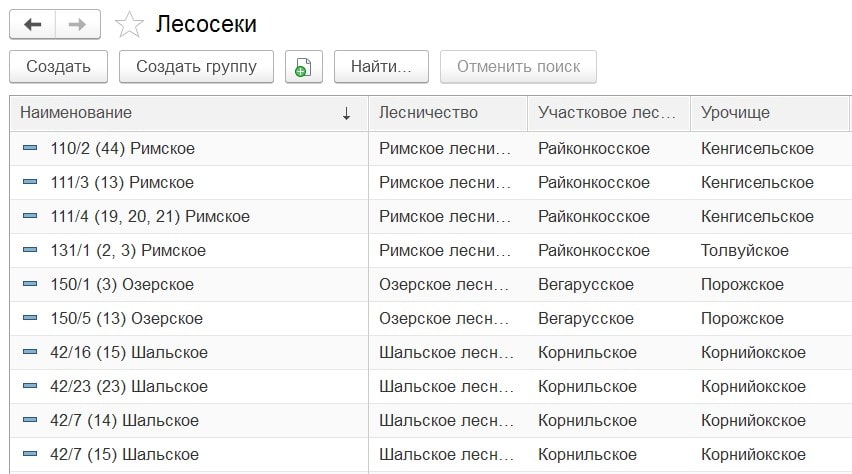
Task: Click the Урочище column header
Action: (x=769, y=113)
